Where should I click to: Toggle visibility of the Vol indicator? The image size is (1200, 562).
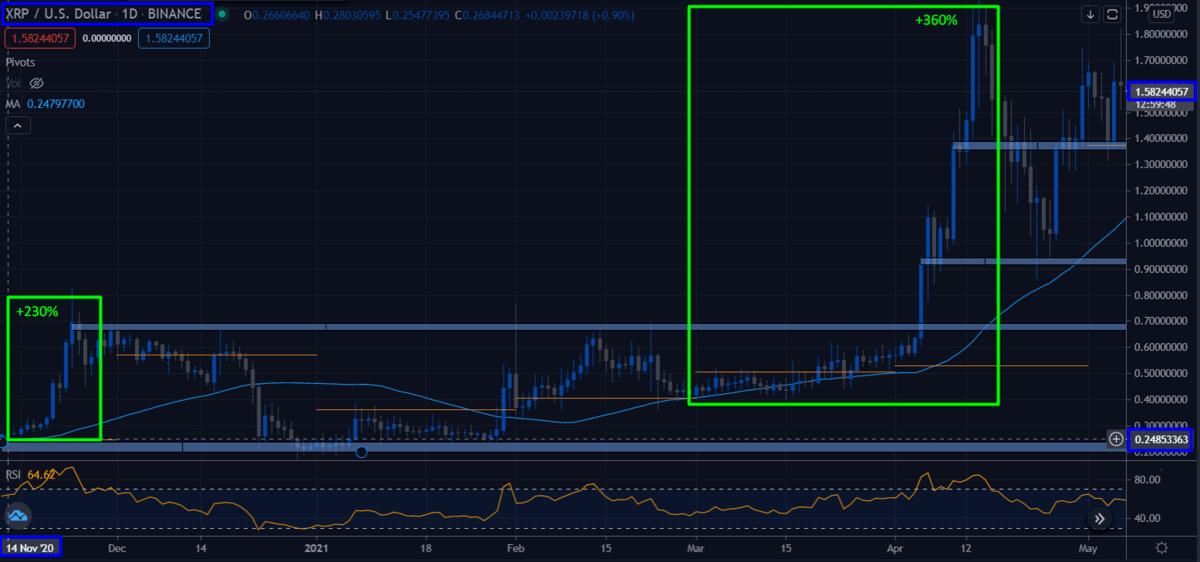pyautogui.click(x=38, y=83)
